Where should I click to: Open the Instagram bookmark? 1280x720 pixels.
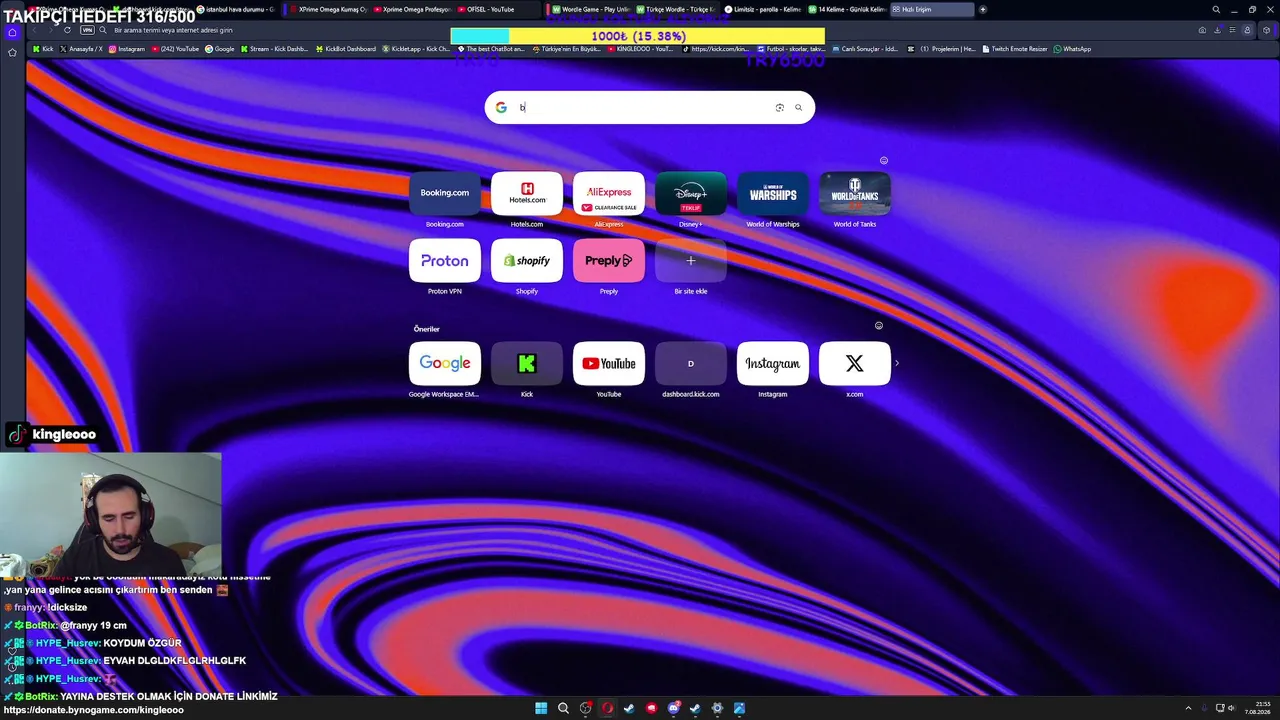point(127,49)
